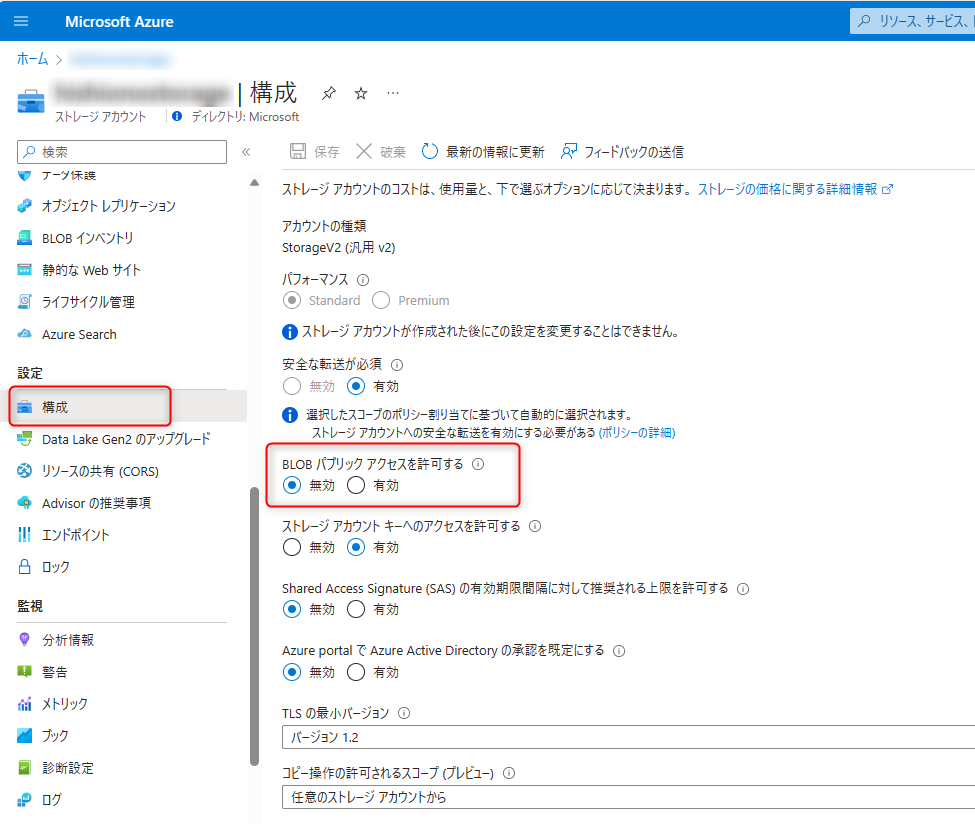Click the 最新の情報に更新 refresh icon
The height and width of the screenshot is (824, 975).
429,151
